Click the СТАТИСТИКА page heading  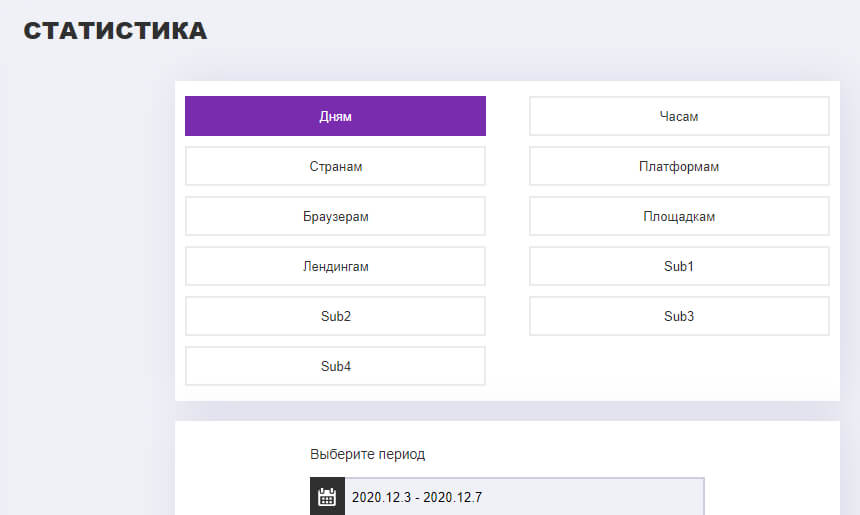coord(115,31)
